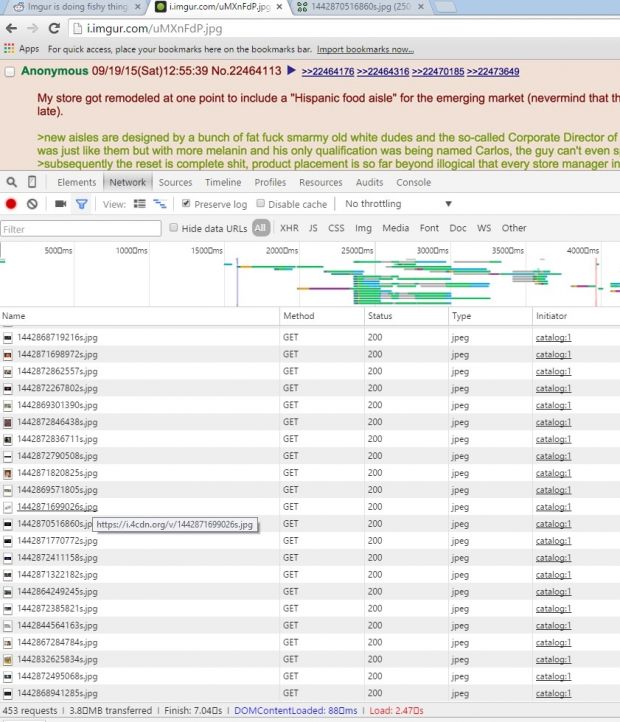Filter requests by Font
620x722 pixels.
pos(429,228)
